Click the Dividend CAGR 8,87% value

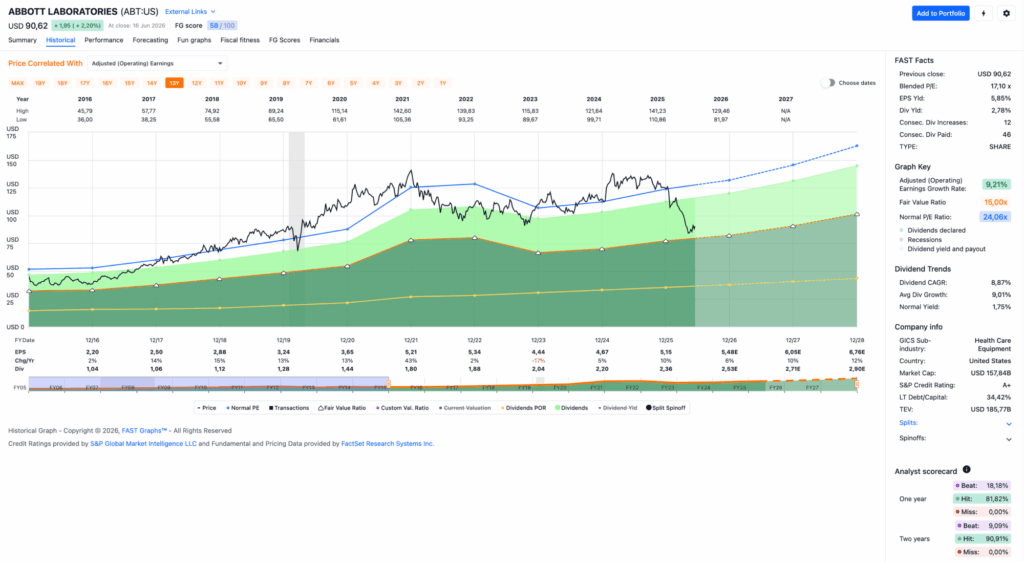(x=1000, y=283)
